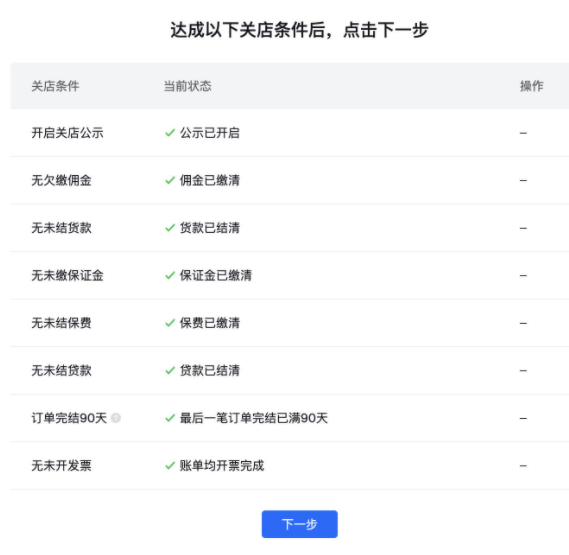The width and height of the screenshot is (569, 555).
Task: Click the 贷款已结清 status text
Action: tap(210, 371)
